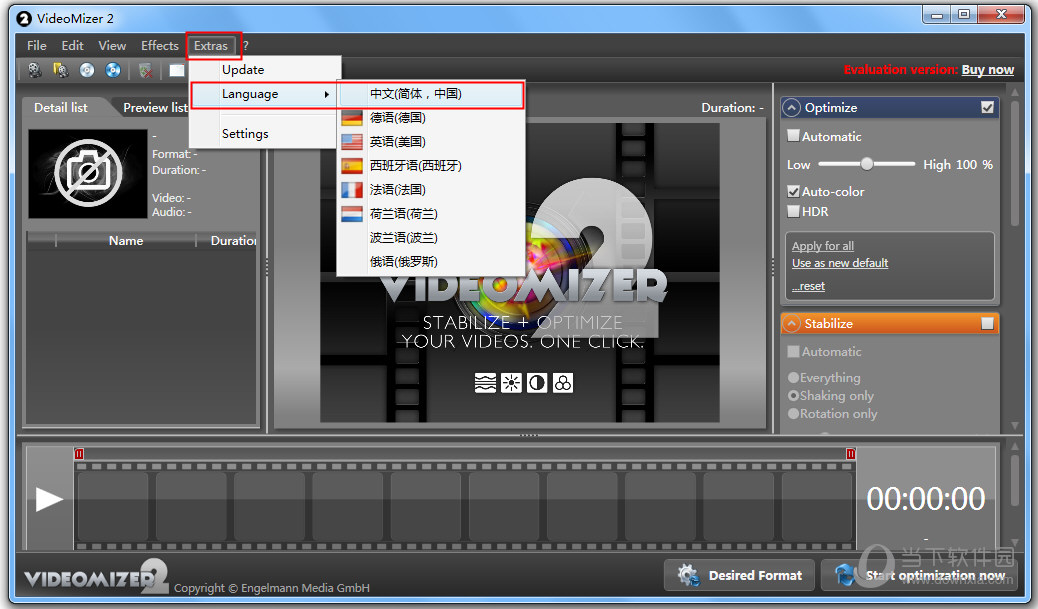Click the Extras menu
Image resolution: width=1038 pixels, height=609 pixels.
[211, 46]
